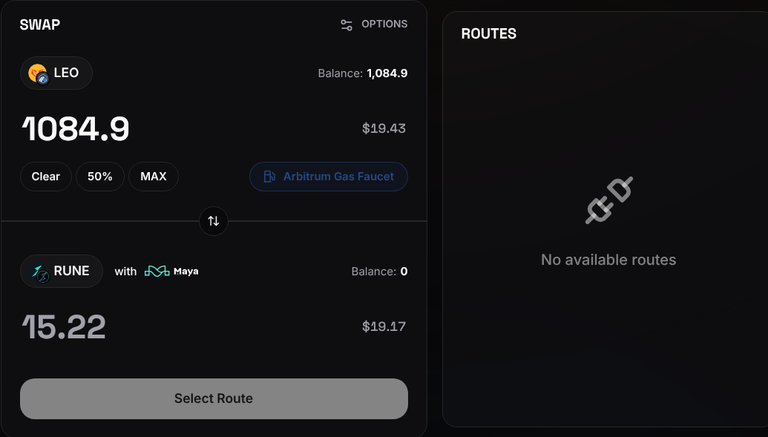Clear the swap amount

(46, 176)
